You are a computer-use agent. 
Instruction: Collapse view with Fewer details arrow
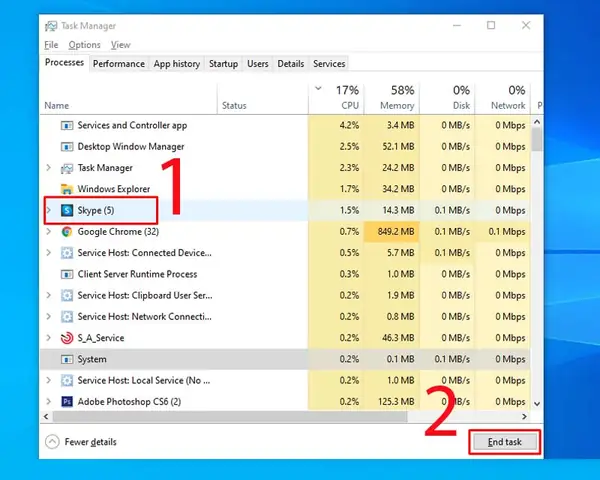52,442
